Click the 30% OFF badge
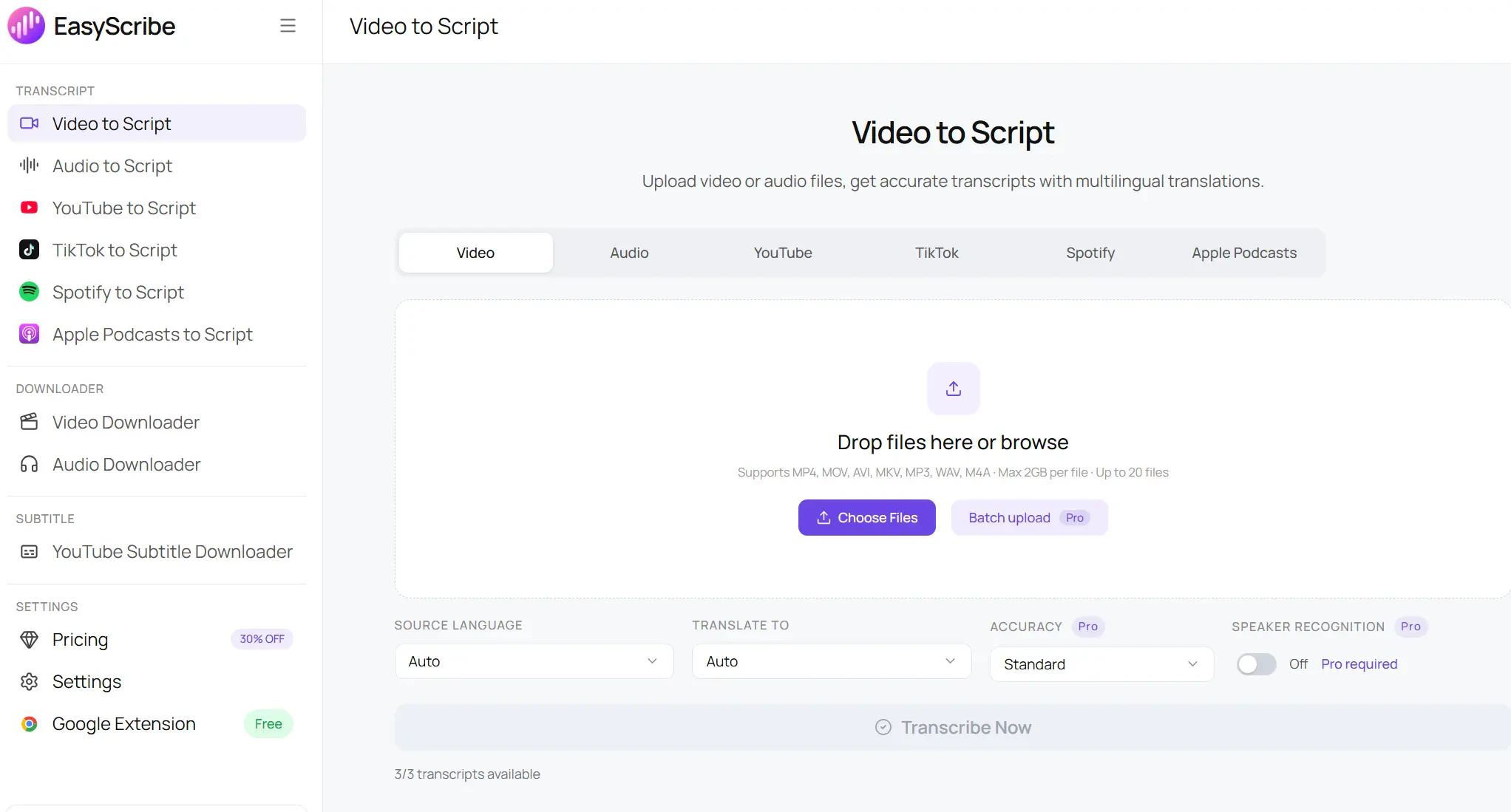This screenshot has width=1511, height=812. point(262,639)
